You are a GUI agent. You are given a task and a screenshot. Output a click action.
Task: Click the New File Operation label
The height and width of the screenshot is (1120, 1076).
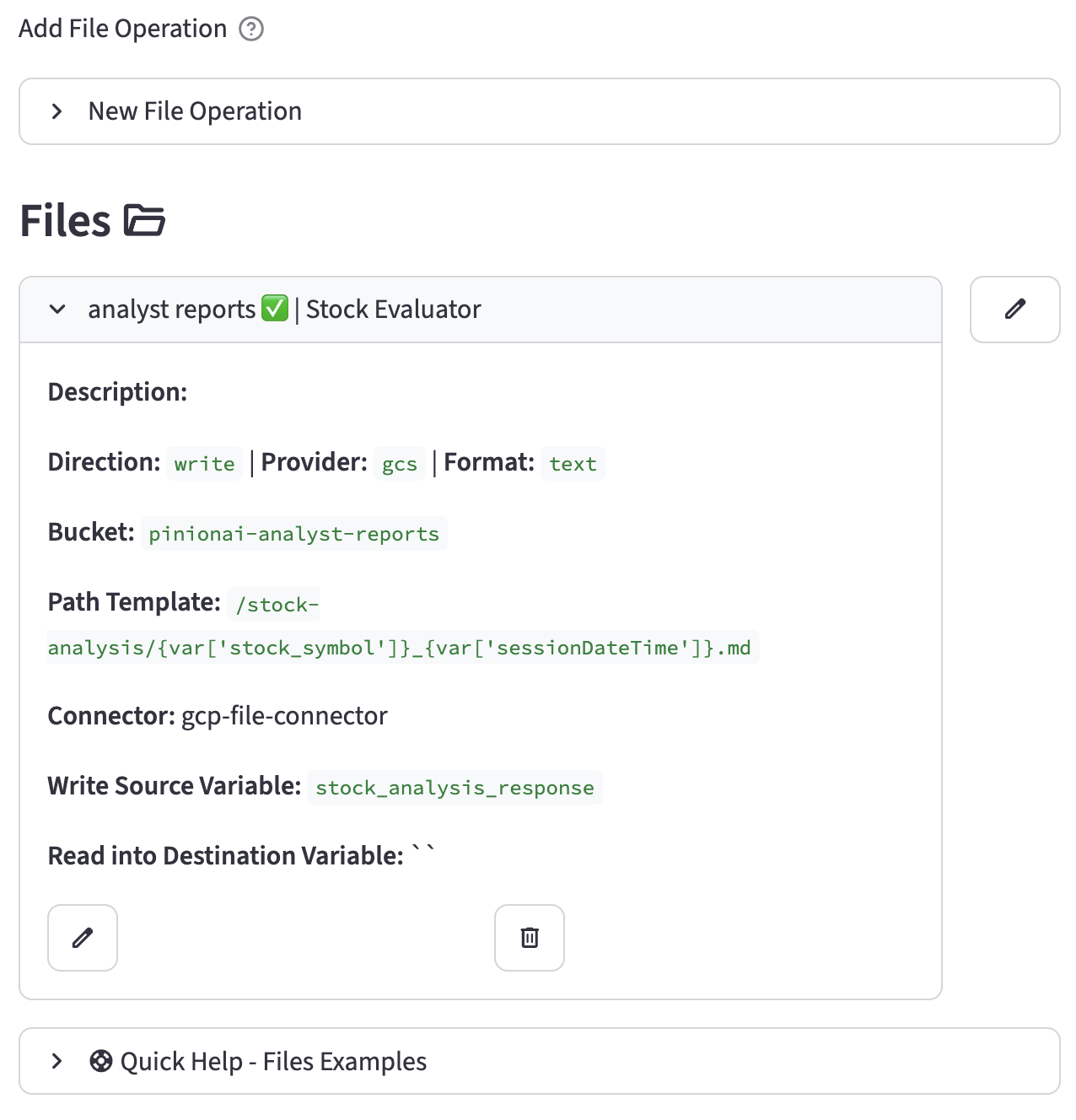point(195,111)
